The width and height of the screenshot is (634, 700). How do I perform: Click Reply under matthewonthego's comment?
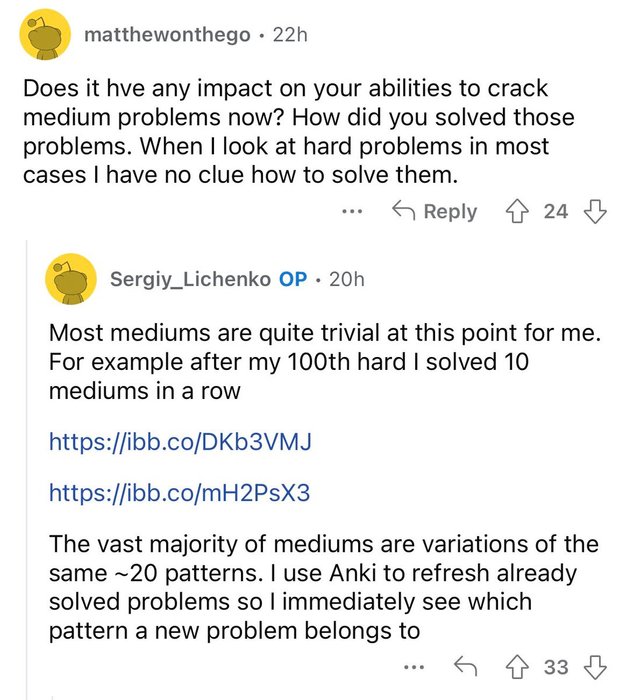(434, 211)
